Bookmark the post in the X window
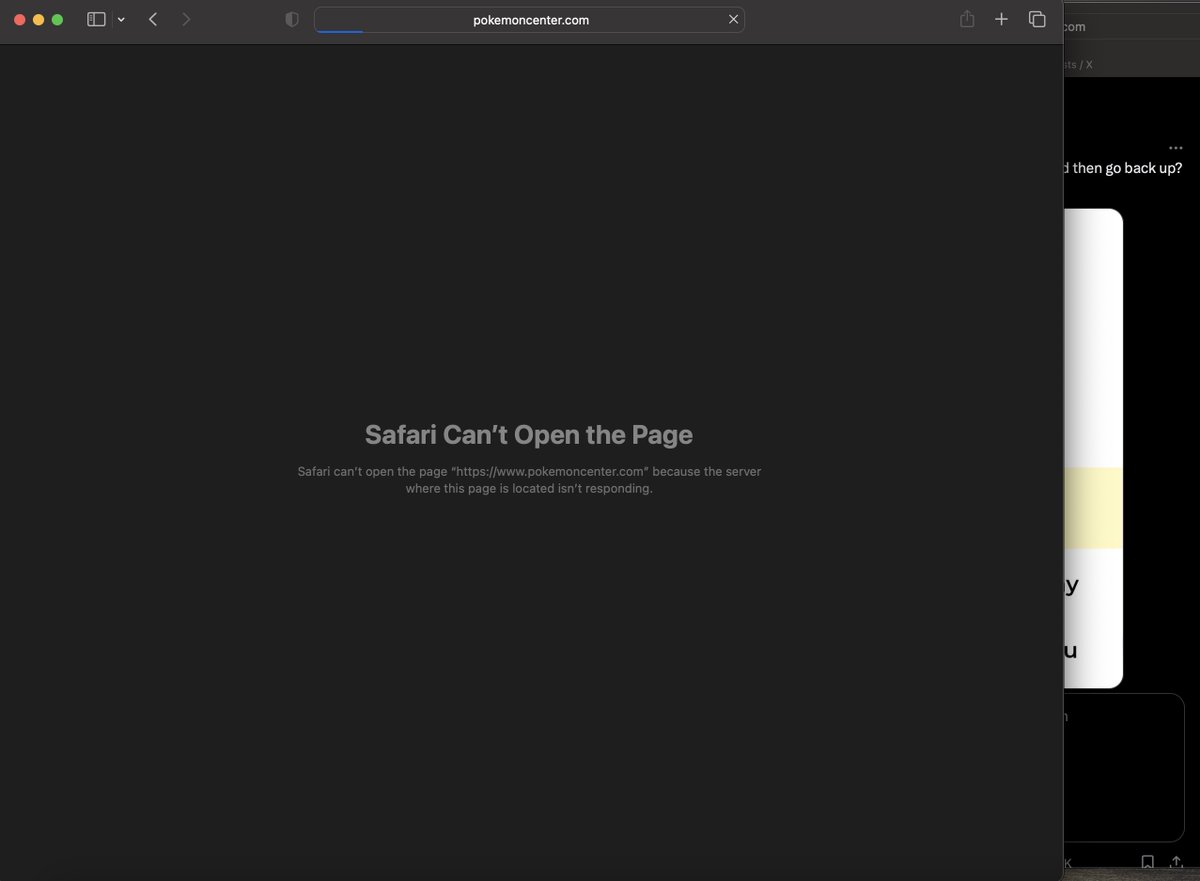The image size is (1200, 881). 1148,861
